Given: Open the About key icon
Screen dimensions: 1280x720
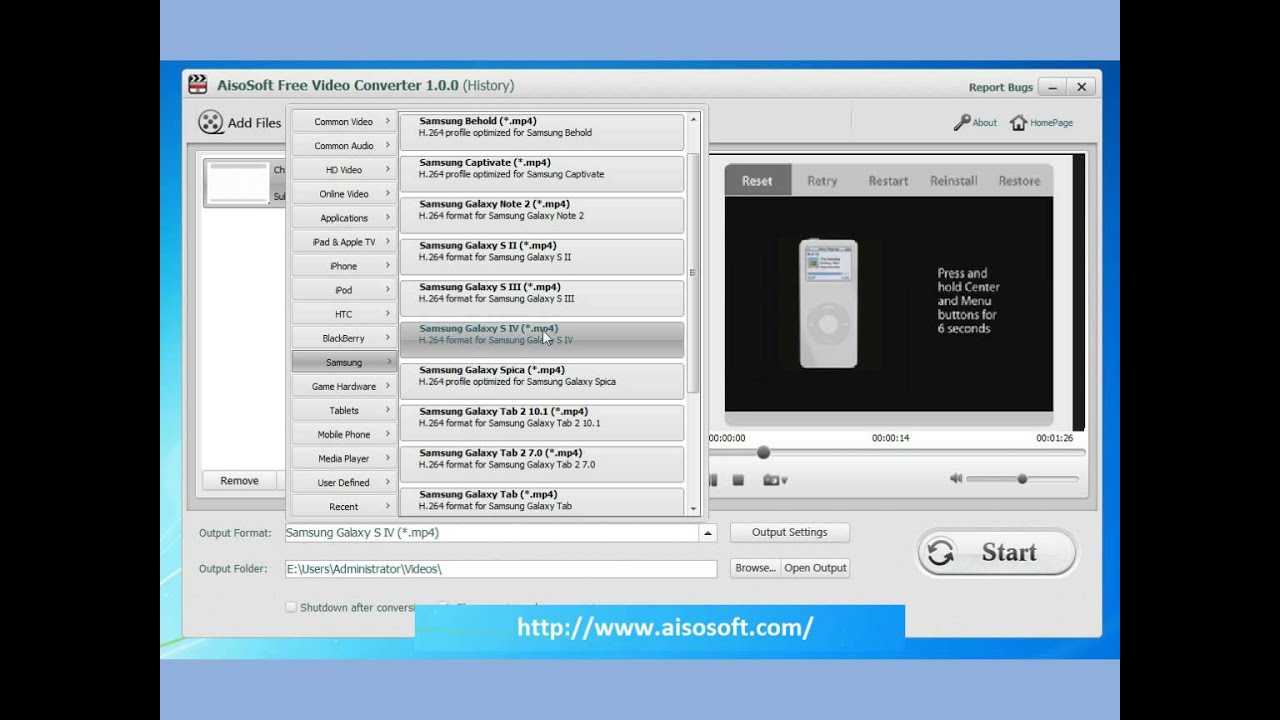Looking at the screenshot, I should [962, 122].
